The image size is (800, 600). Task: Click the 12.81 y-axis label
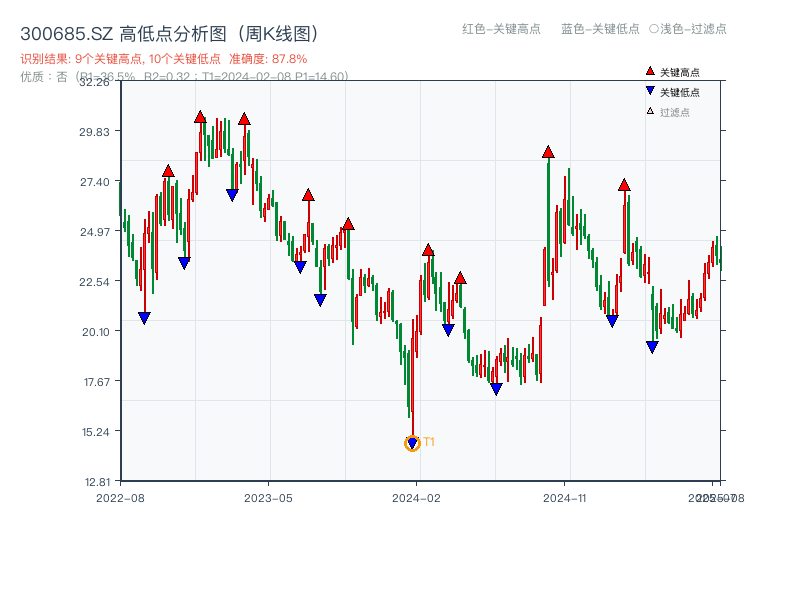point(97,482)
